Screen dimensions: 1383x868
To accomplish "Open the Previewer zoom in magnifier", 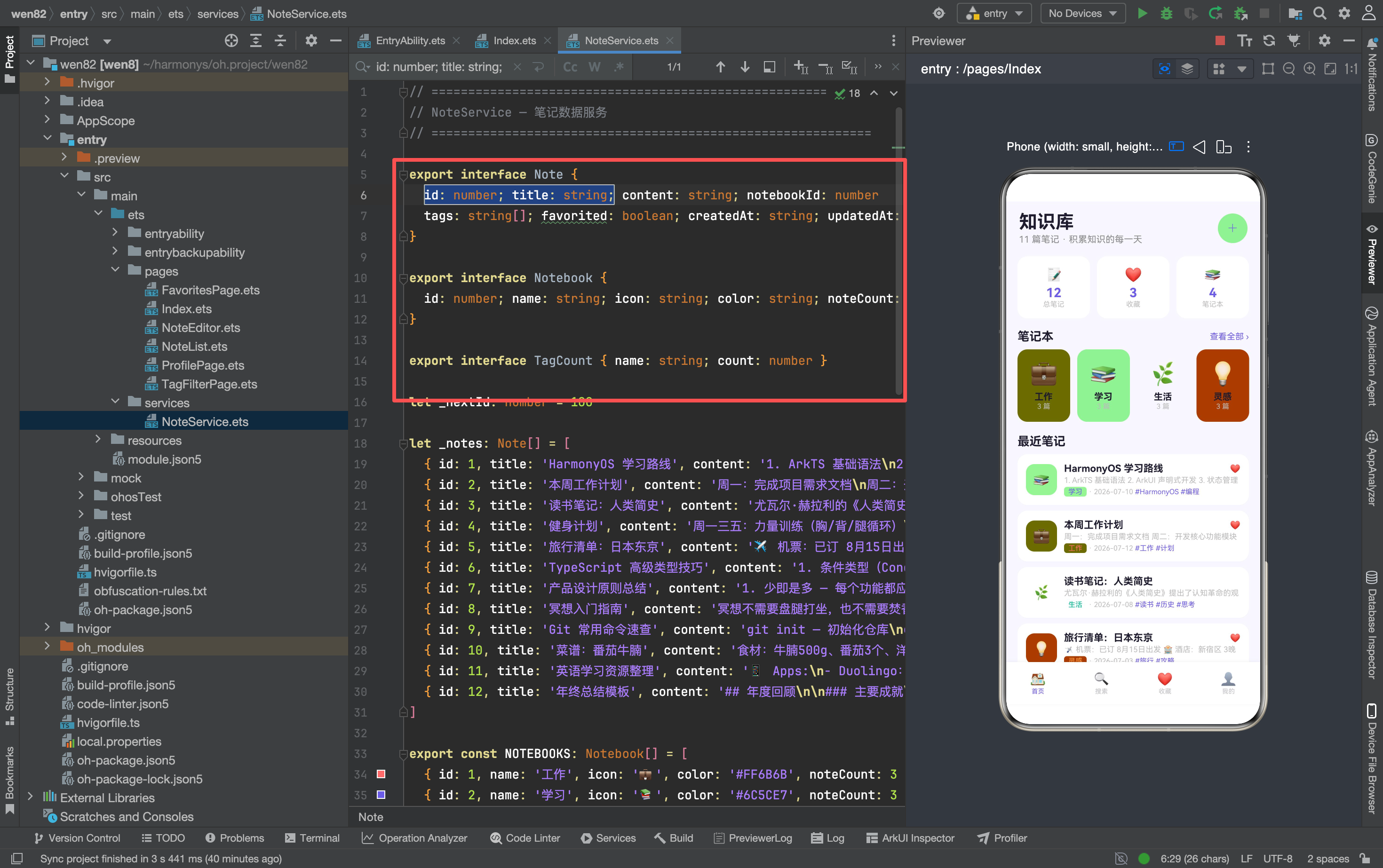I will click(x=1309, y=69).
